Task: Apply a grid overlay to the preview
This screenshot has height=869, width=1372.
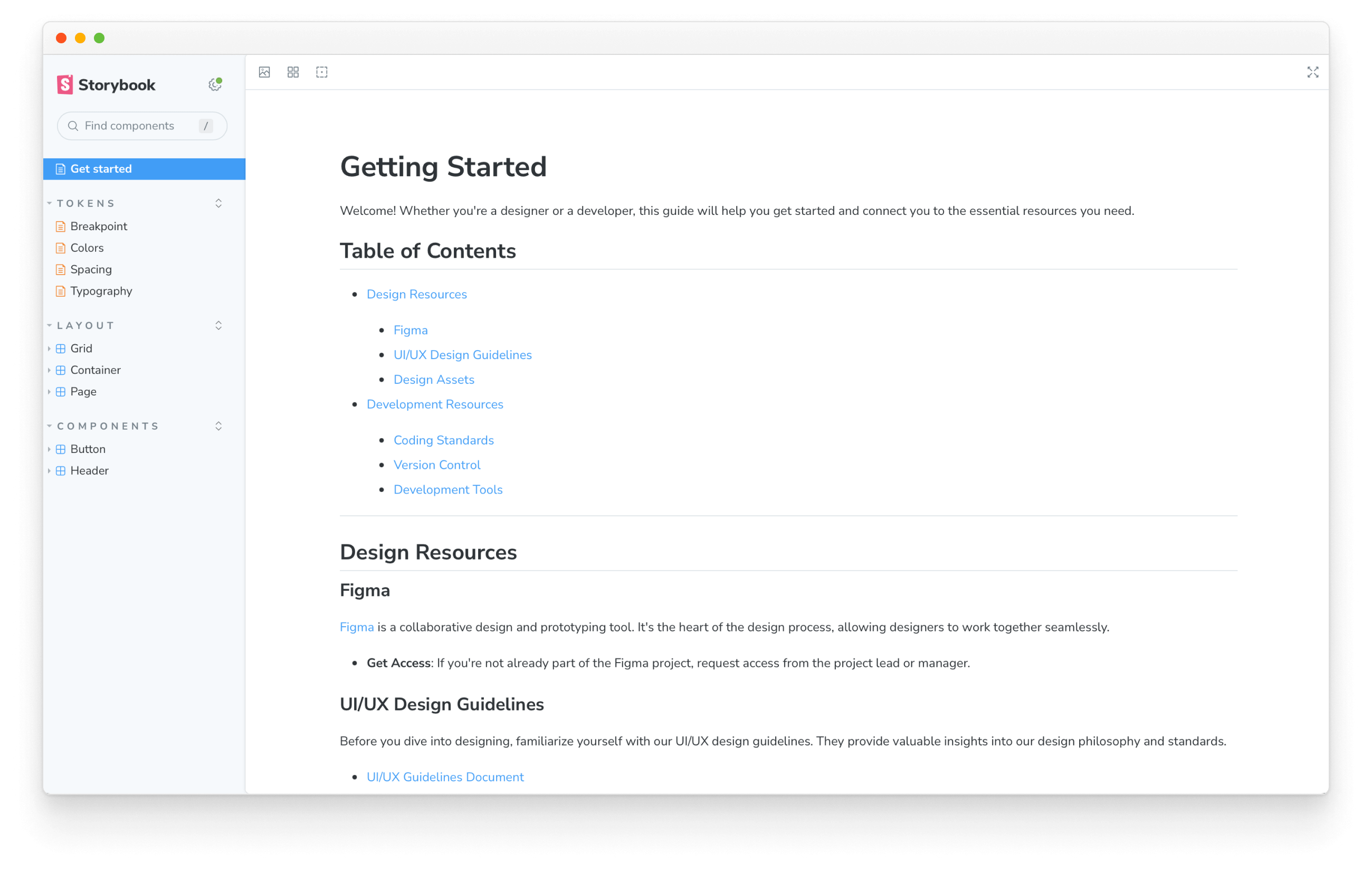Action: [x=293, y=72]
